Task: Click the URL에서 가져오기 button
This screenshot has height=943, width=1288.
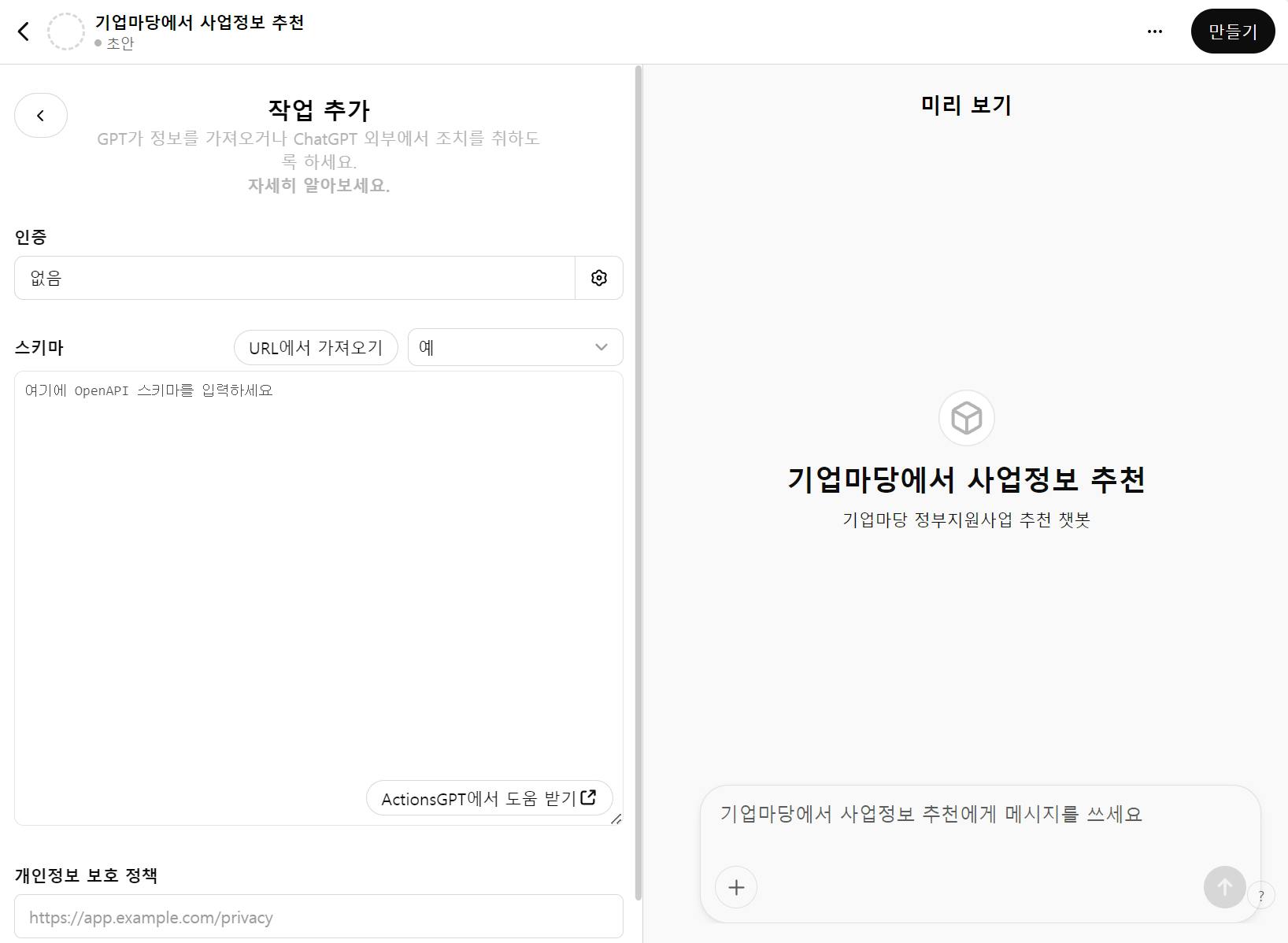Action: (x=316, y=348)
